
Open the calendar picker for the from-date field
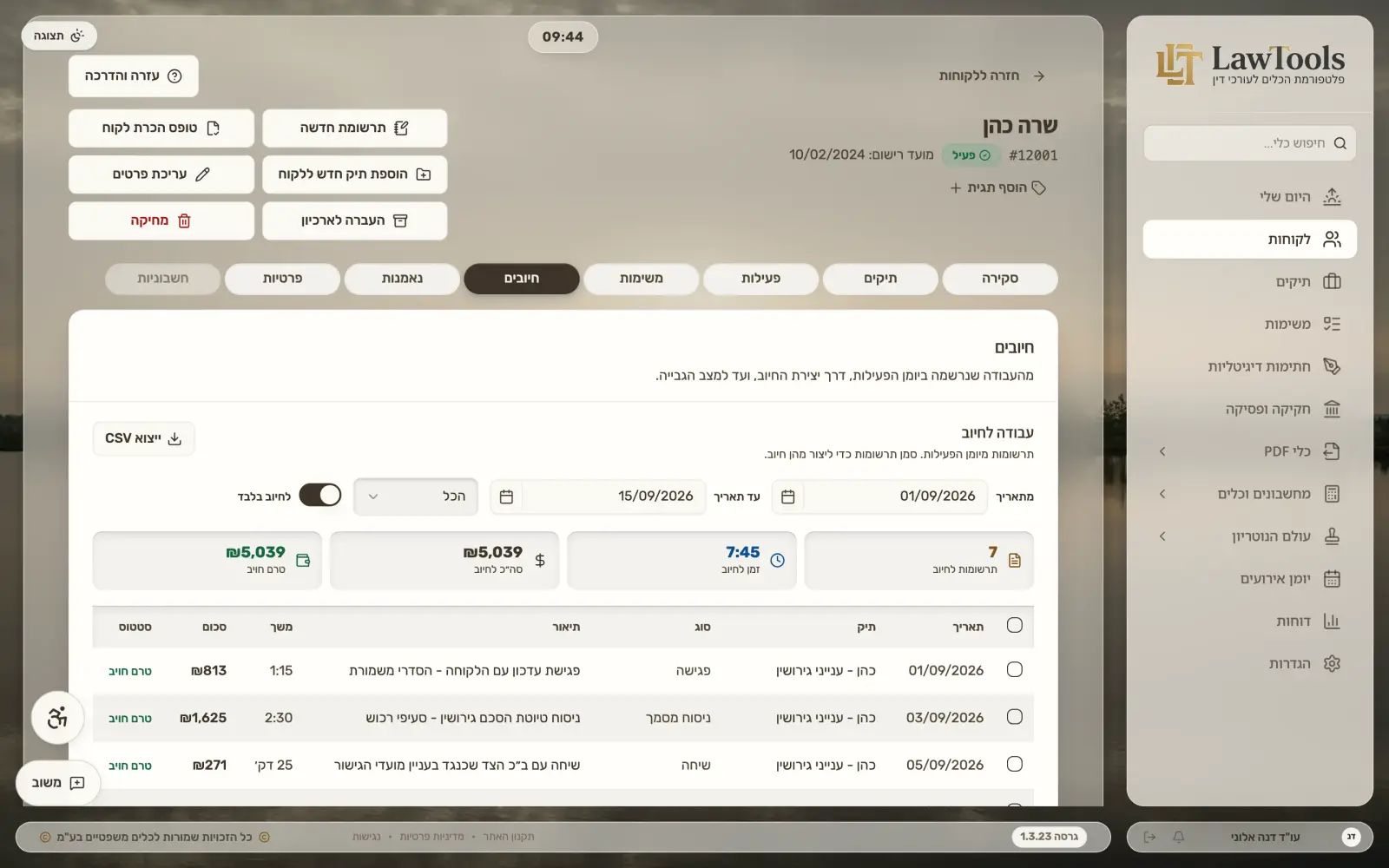(788, 496)
